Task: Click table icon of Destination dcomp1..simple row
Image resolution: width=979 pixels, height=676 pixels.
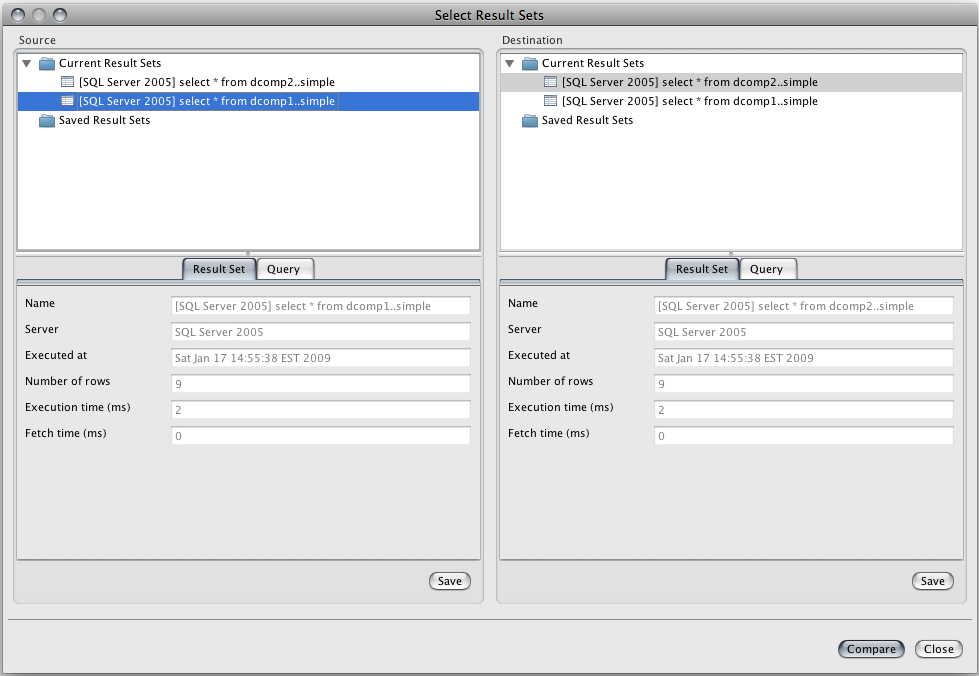Action: (x=550, y=101)
